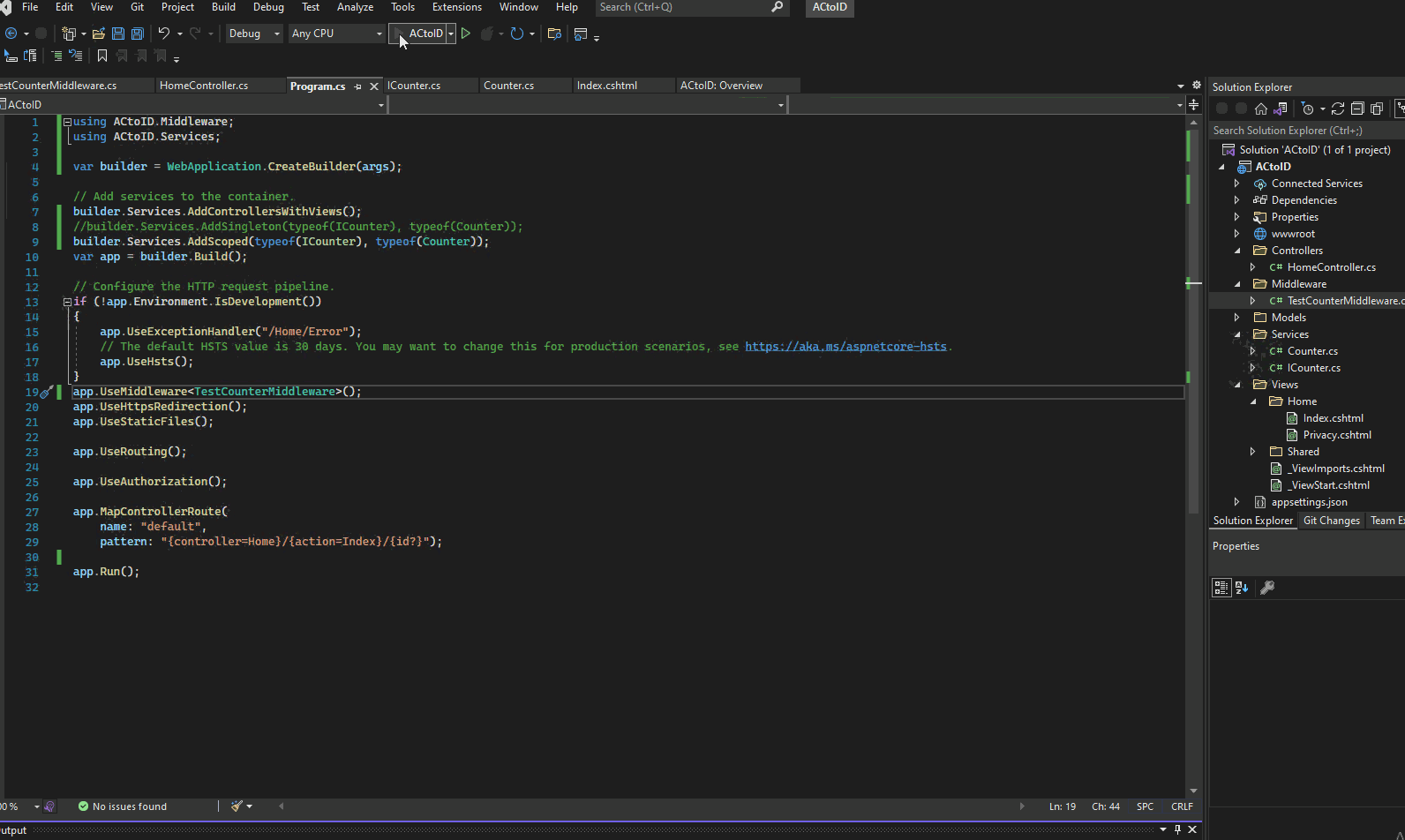This screenshot has height=840, width=1405.
Task: Collapse the using directives on line 1
Action: pyautogui.click(x=67, y=122)
